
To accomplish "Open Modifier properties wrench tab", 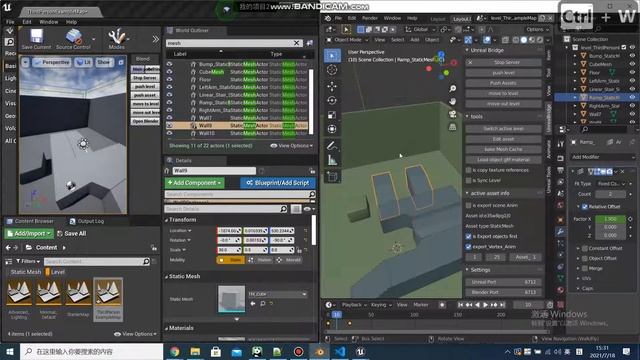I will 560,231.
